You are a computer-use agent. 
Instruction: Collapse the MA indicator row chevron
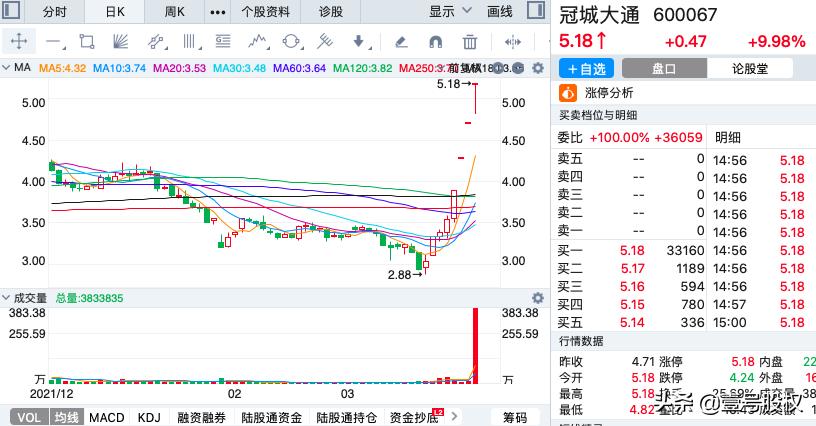tap(6, 68)
